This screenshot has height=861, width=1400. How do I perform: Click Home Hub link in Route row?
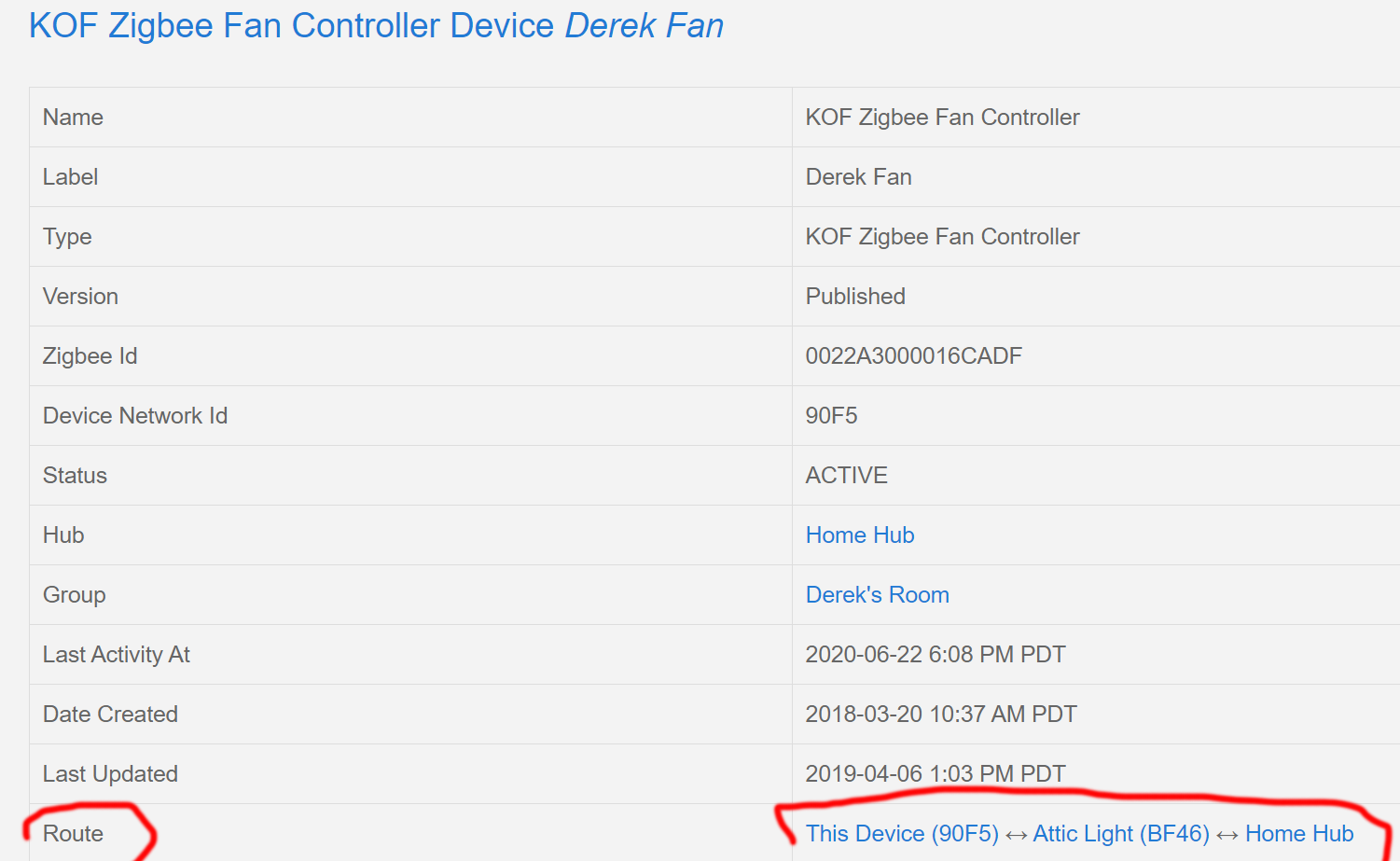(1298, 834)
